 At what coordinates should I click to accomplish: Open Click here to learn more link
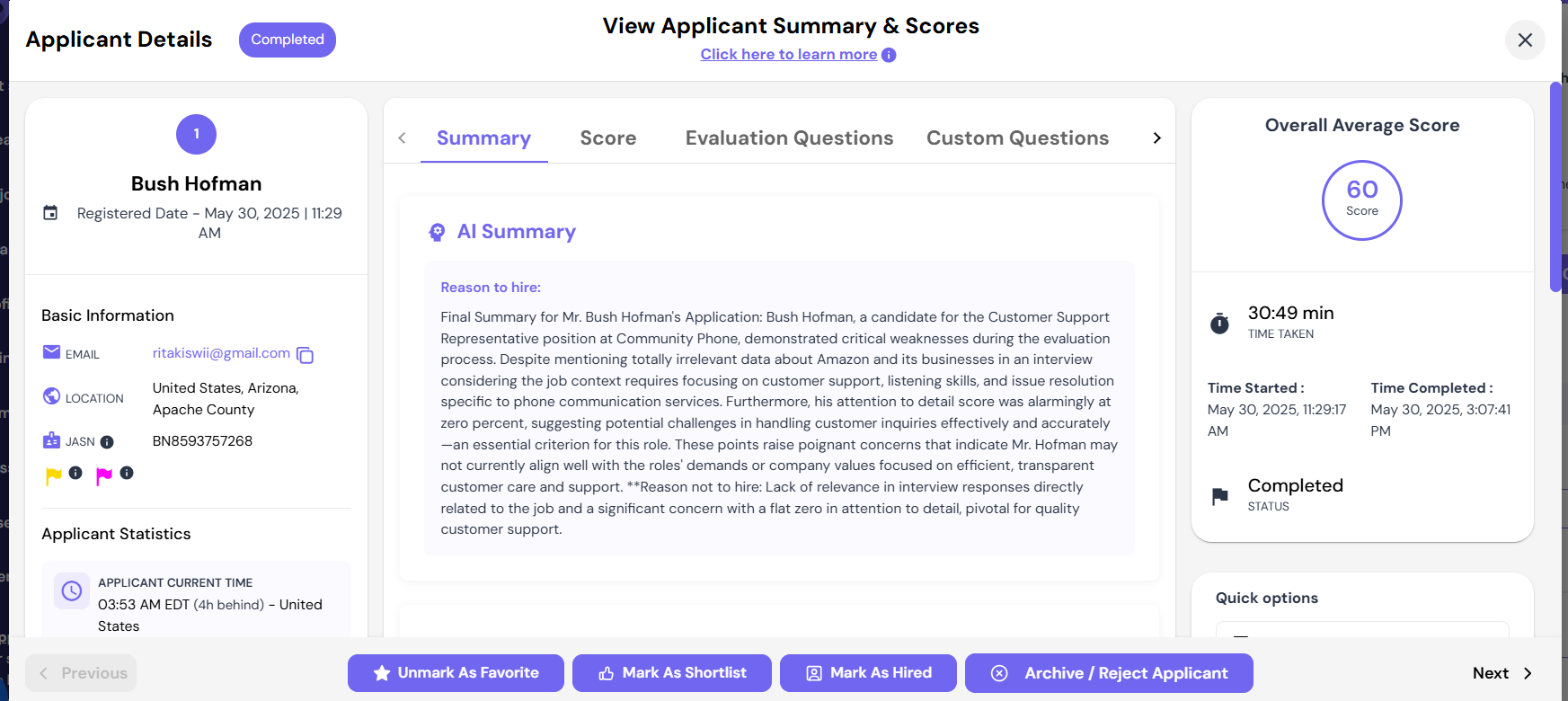tap(789, 55)
